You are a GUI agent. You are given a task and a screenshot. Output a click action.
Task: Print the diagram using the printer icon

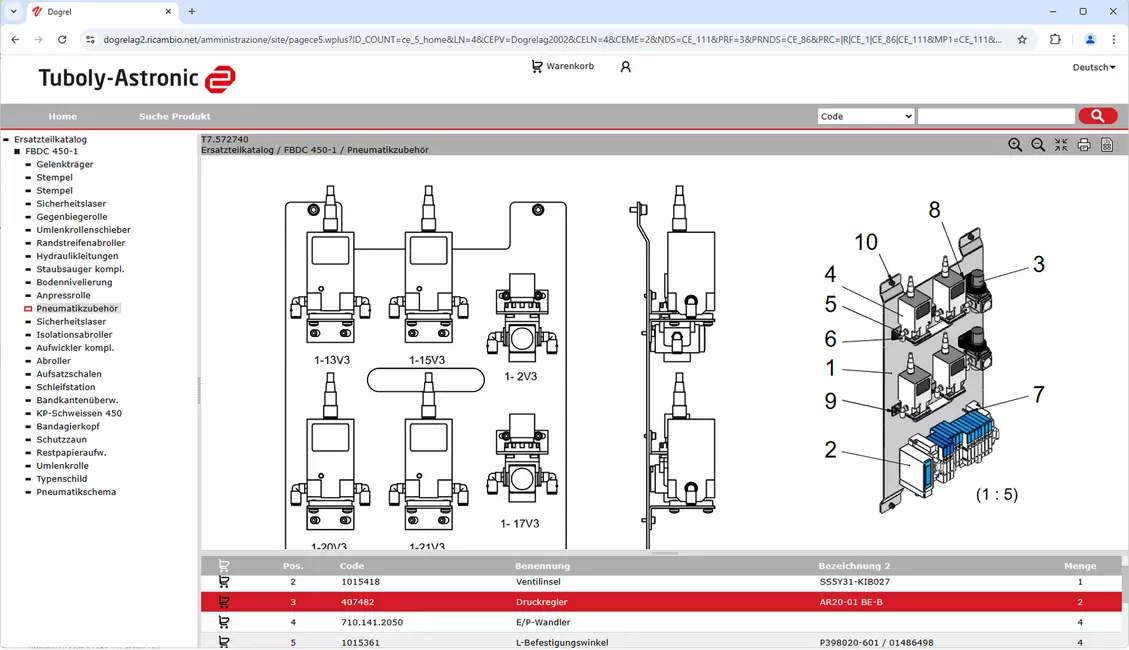[x=1084, y=145]
